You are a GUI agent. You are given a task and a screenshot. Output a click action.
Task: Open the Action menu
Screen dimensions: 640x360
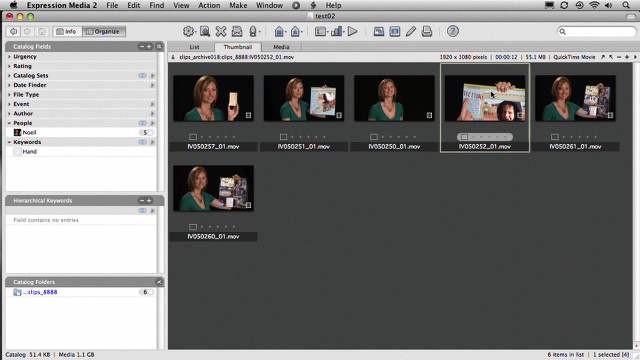point(209,5)
